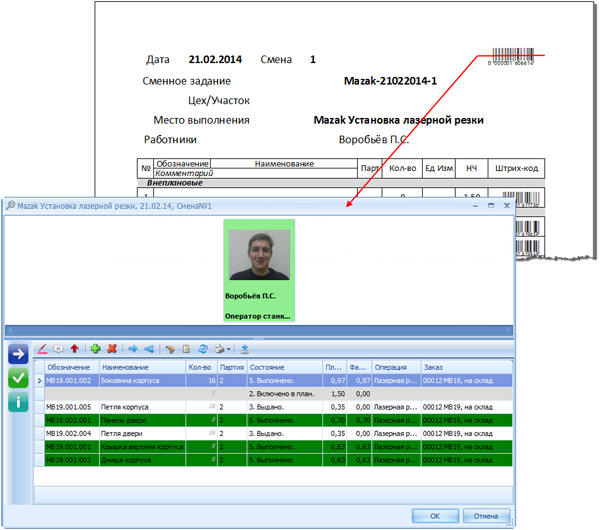This screenshot has height=530, width=600.
Task: Click the Крышка верхняя корпуса cell
Action: point(142,447)
